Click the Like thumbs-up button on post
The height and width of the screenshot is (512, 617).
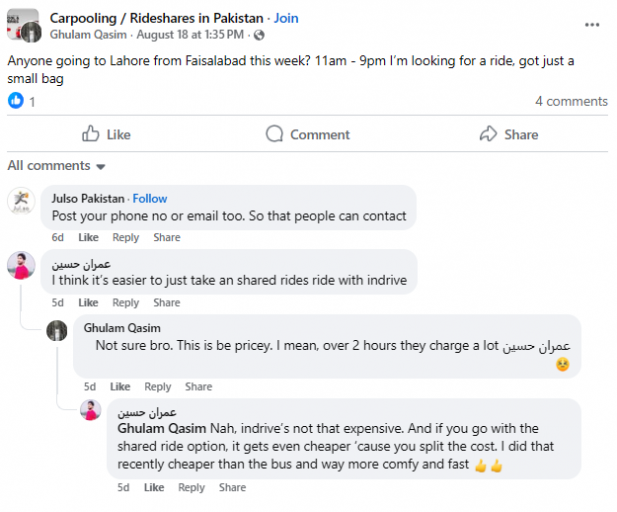click(106, 134)
